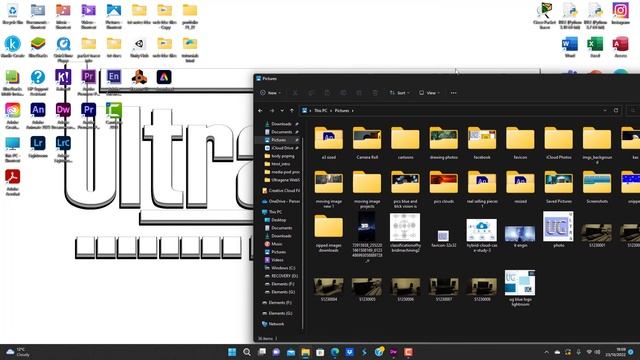Click the chevron after Pictures in the breadcrumb
The image size is (640, 360).
tap(353, 111)
